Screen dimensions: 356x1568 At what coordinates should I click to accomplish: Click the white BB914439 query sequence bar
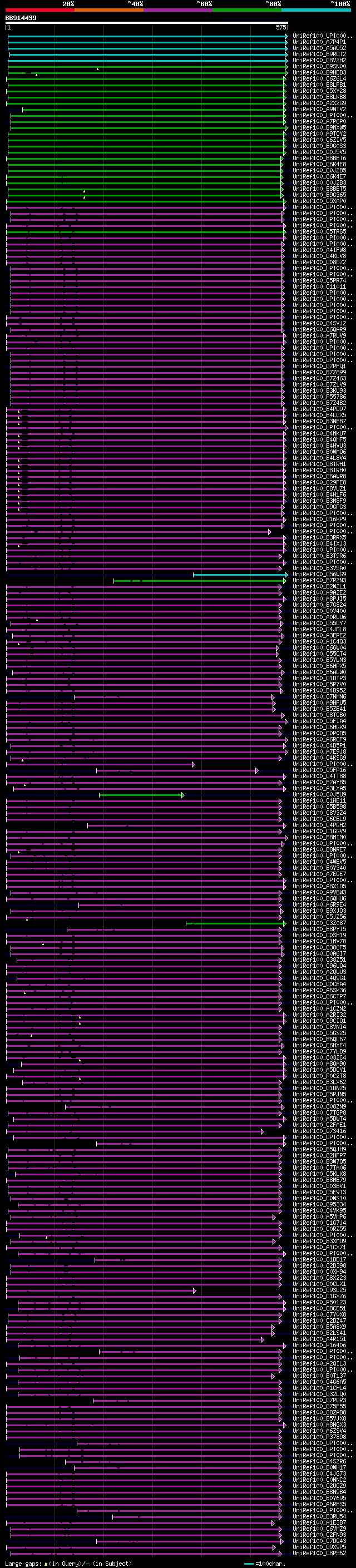tap(147, 22)
